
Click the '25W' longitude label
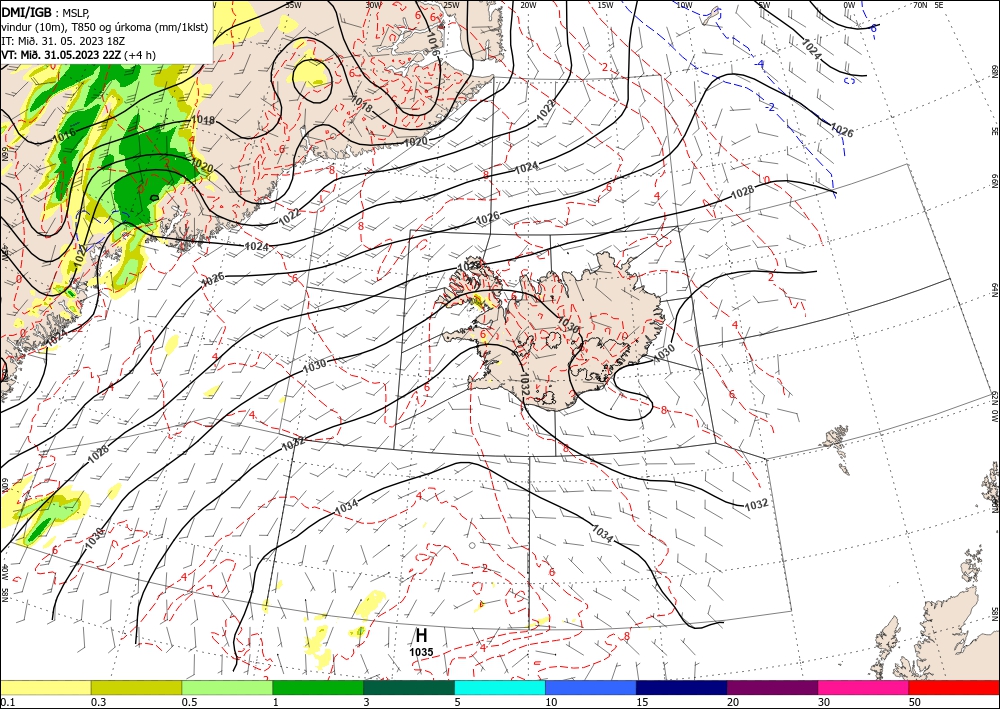[x=451, y=4]
